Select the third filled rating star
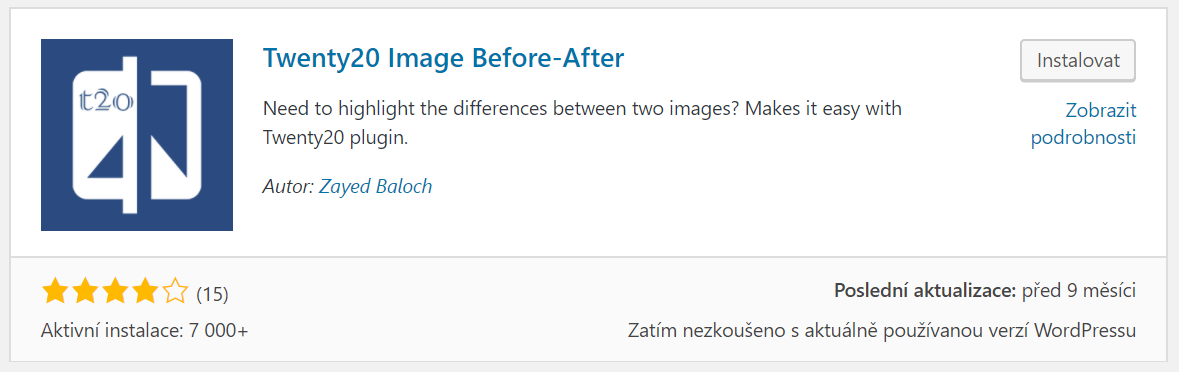The width and height of the screenshot is (1179, 372). [x=114, y=292]
